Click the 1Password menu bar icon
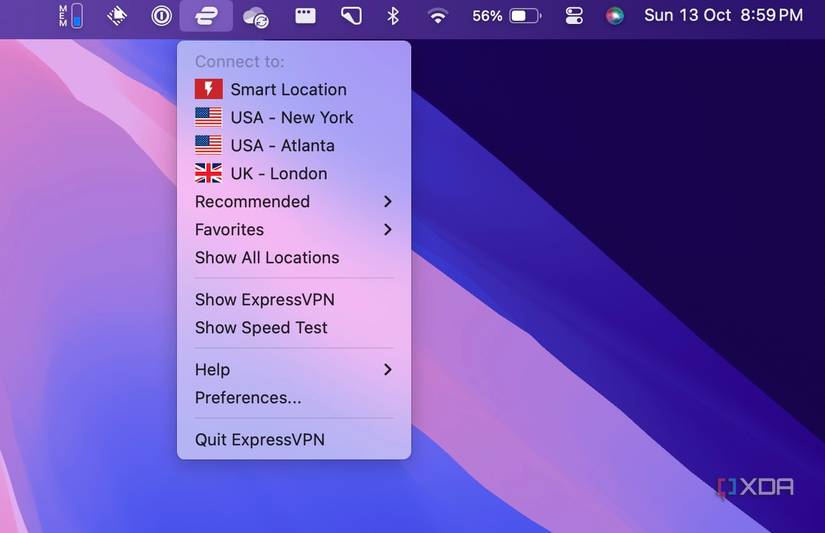This screenshot has height=533, width=825. point(162,16)
